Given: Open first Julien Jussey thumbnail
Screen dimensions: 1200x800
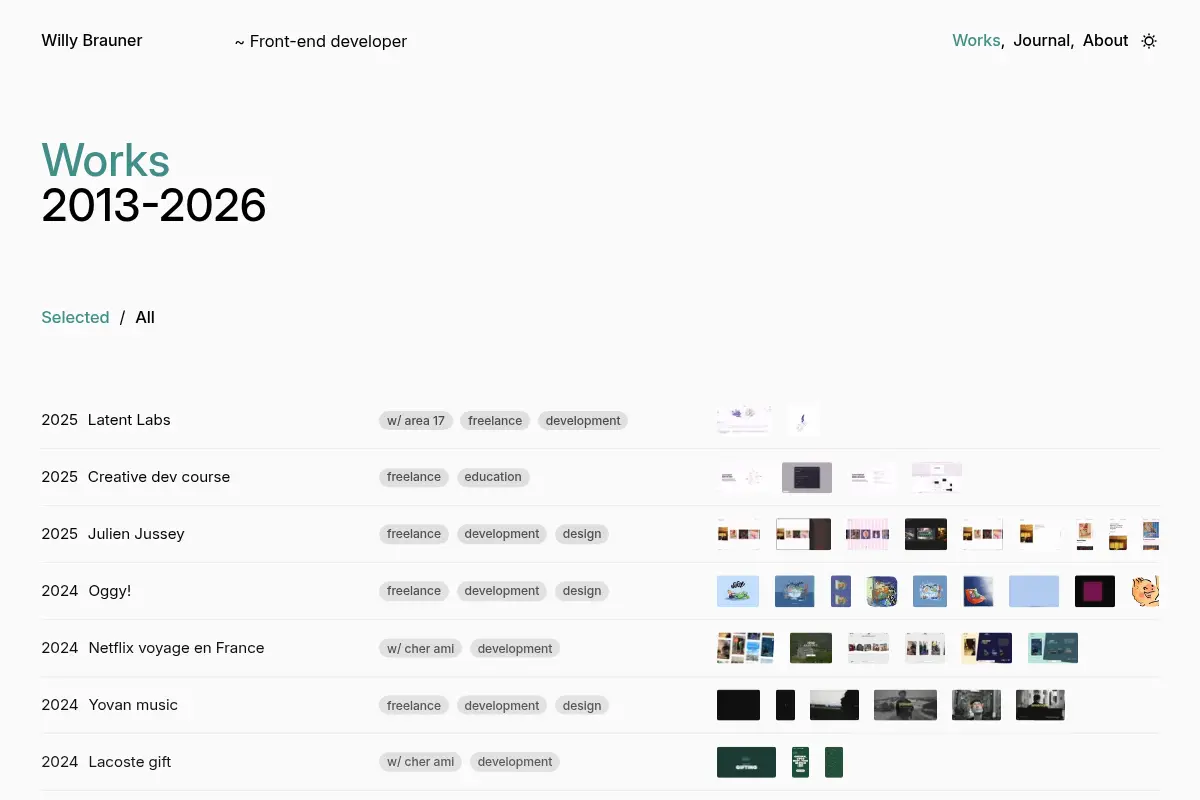Looking at the screenshot, I should (738, 534).
